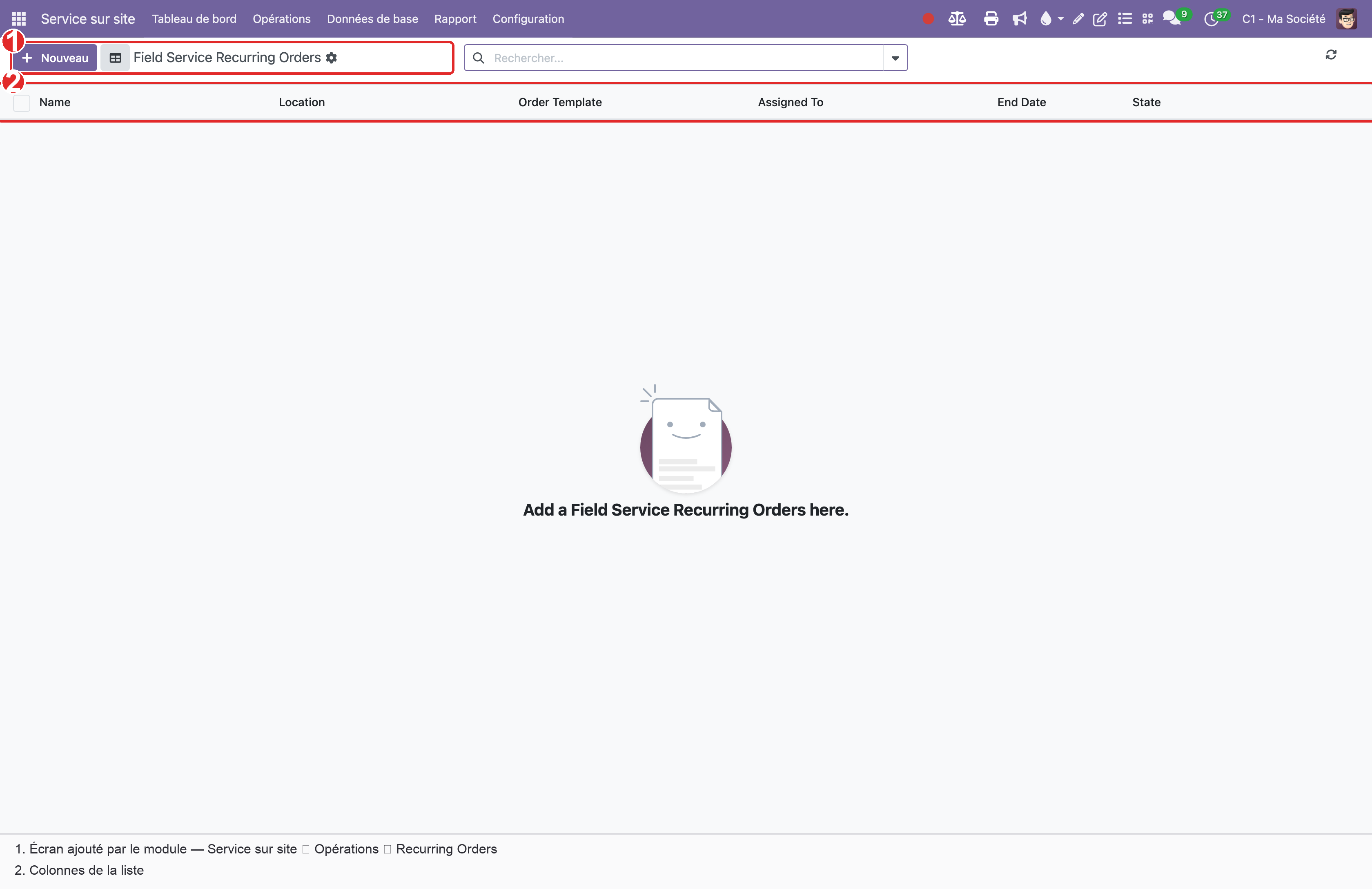Click the user avatar picture
The width and height of the screenshot is (1372, 889).
coord(1347,18)
